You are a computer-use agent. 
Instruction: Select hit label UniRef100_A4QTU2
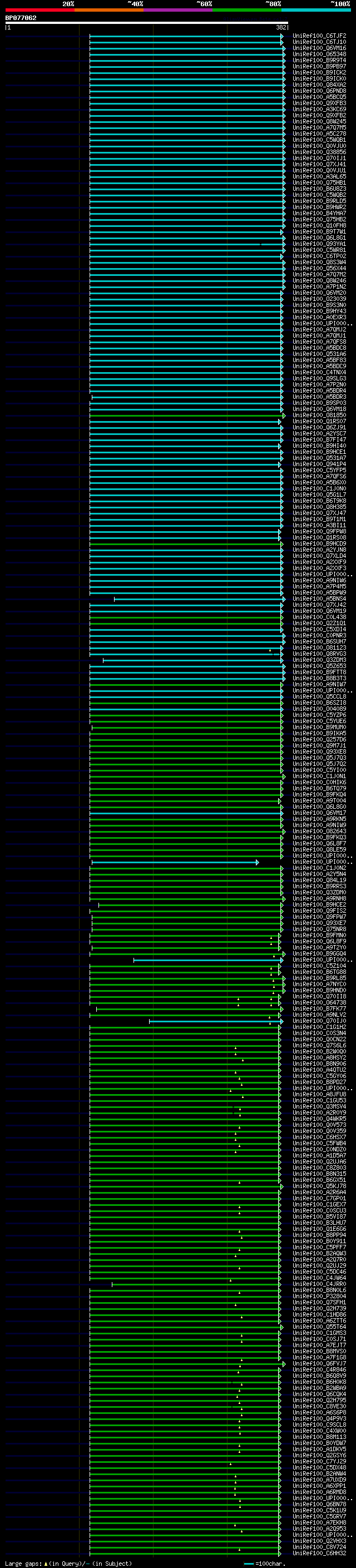[x=319, y=1070]
